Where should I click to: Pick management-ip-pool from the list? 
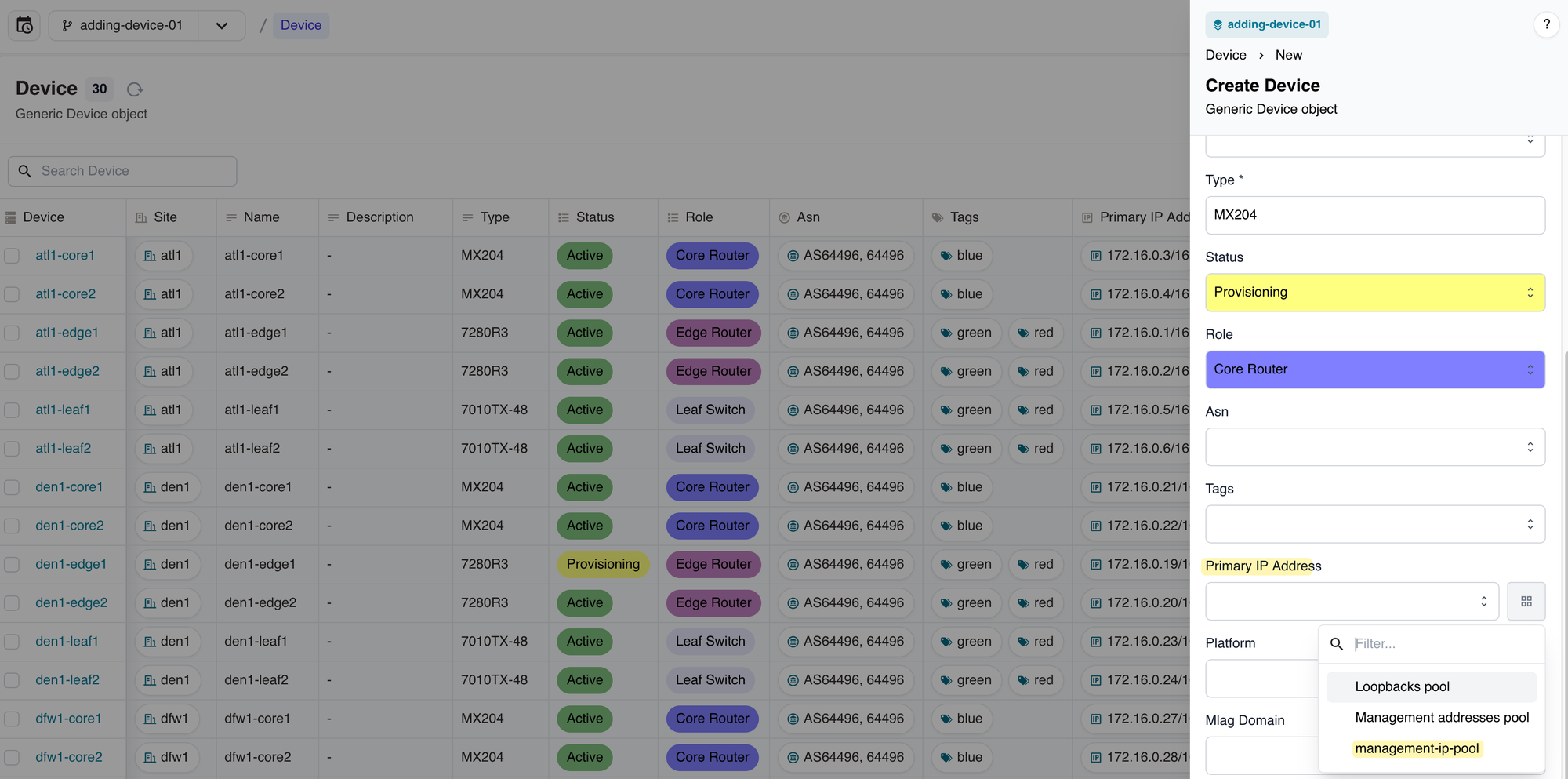[x=1432, y=748]
